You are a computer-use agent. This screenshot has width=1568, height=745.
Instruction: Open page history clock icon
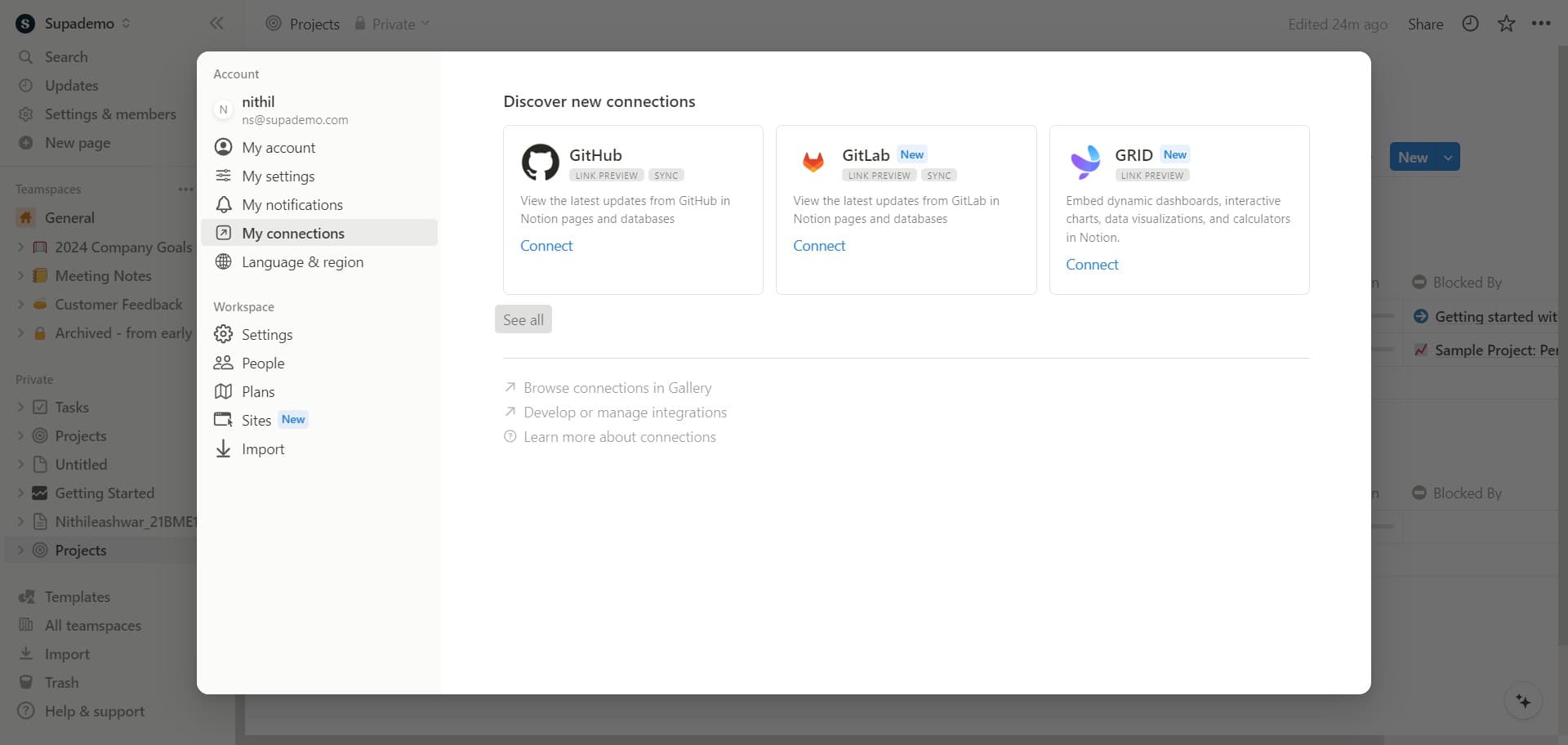(x=1470, y=24)
